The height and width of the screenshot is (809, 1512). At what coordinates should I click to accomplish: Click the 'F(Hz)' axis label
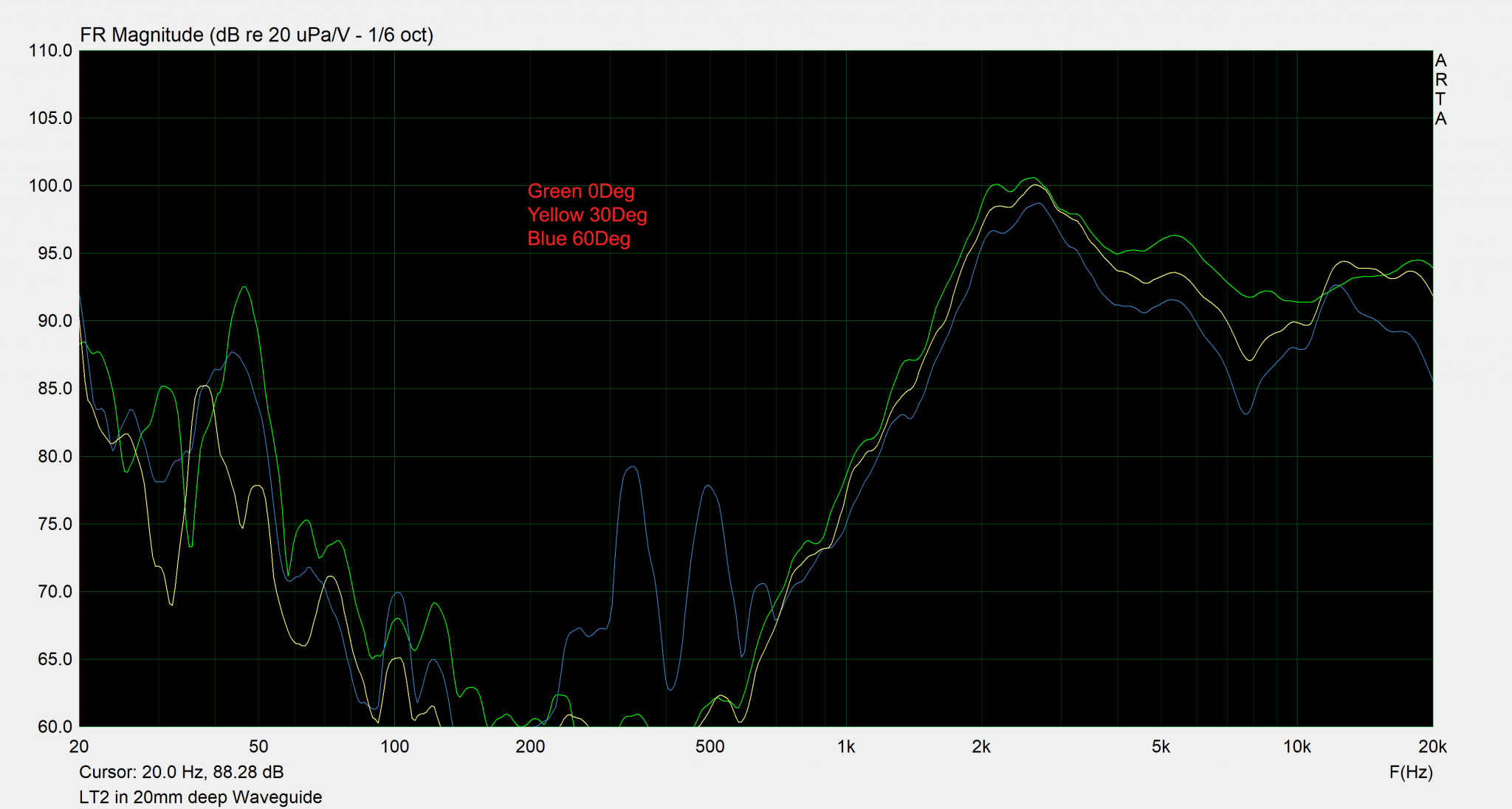pyautogui.click(x=1411, y=772)
